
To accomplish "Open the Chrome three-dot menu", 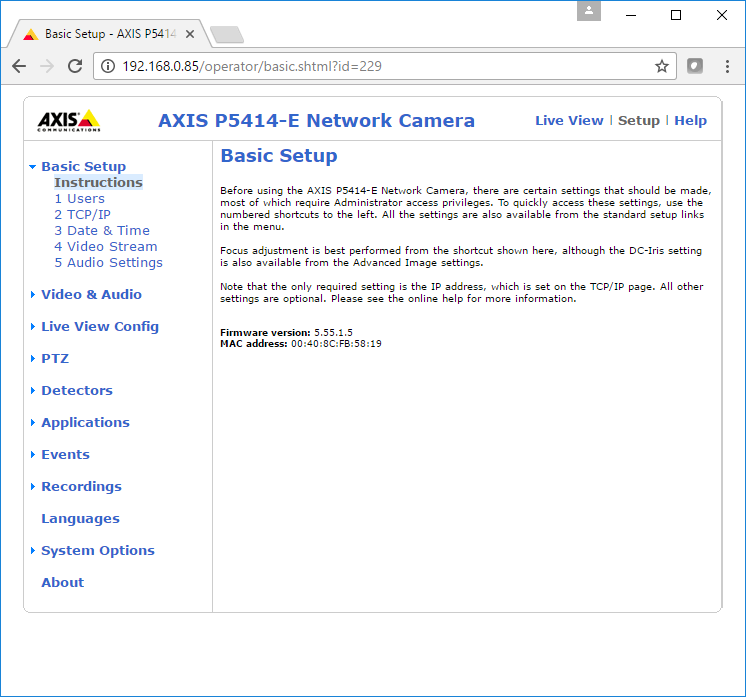I will point(727,66).
